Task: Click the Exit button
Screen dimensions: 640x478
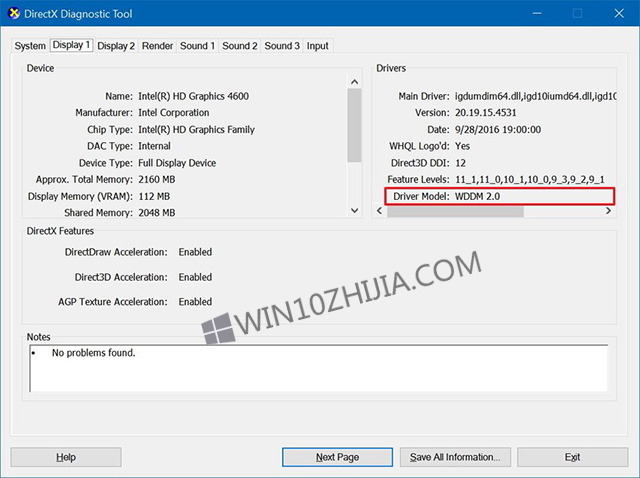Action: coord(572,457)
